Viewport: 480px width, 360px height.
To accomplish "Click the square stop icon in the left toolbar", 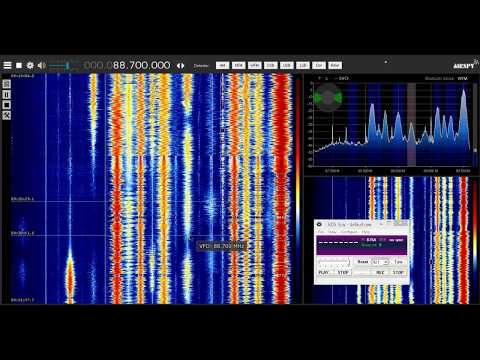I will point(6,105).
